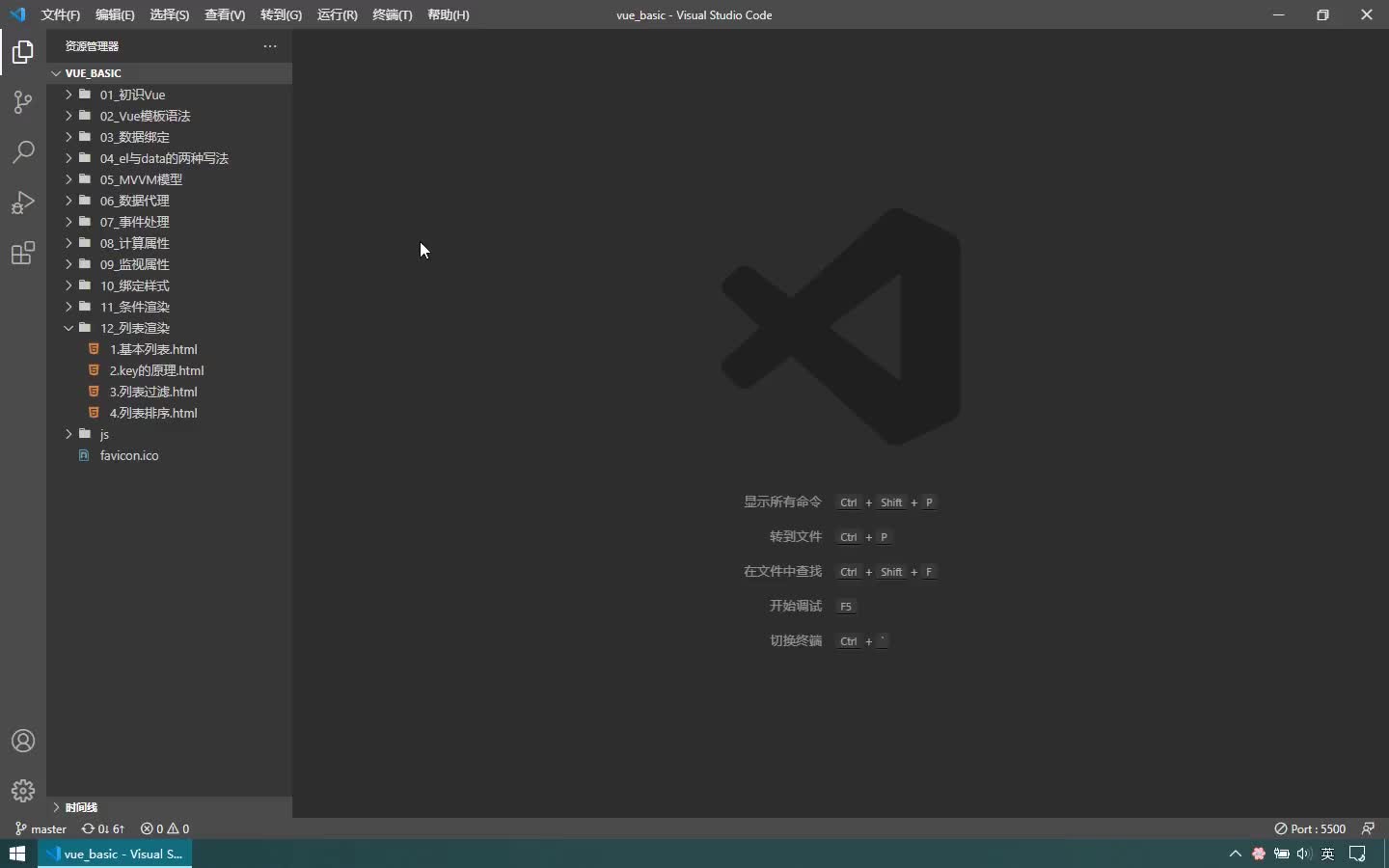The image size is (1389, 868).
Task: Expand the 03_数据绑定 folder
Action: point(169,137)
